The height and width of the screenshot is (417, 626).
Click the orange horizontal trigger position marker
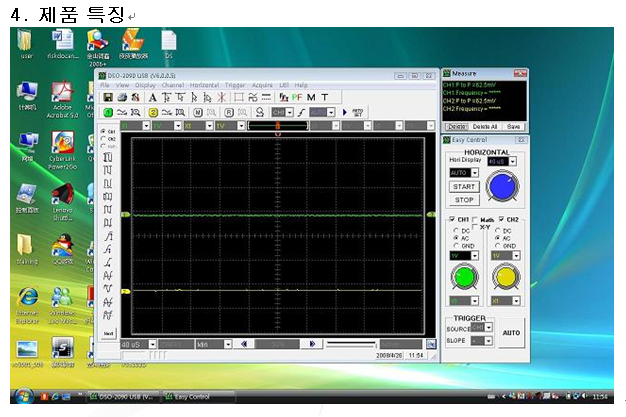277,126
